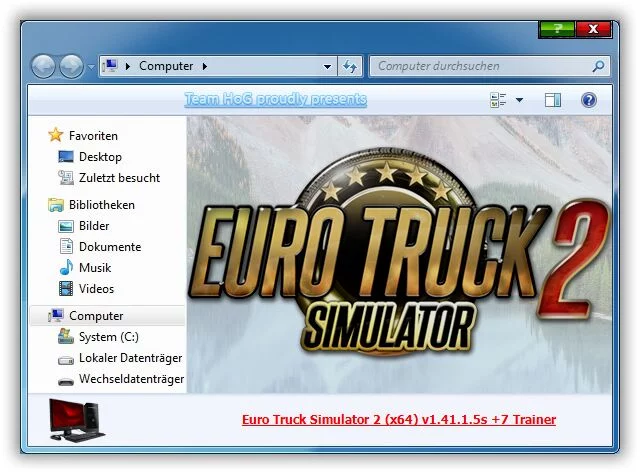Open 'Lokaler Datenträger' drive

pos(131,358)
